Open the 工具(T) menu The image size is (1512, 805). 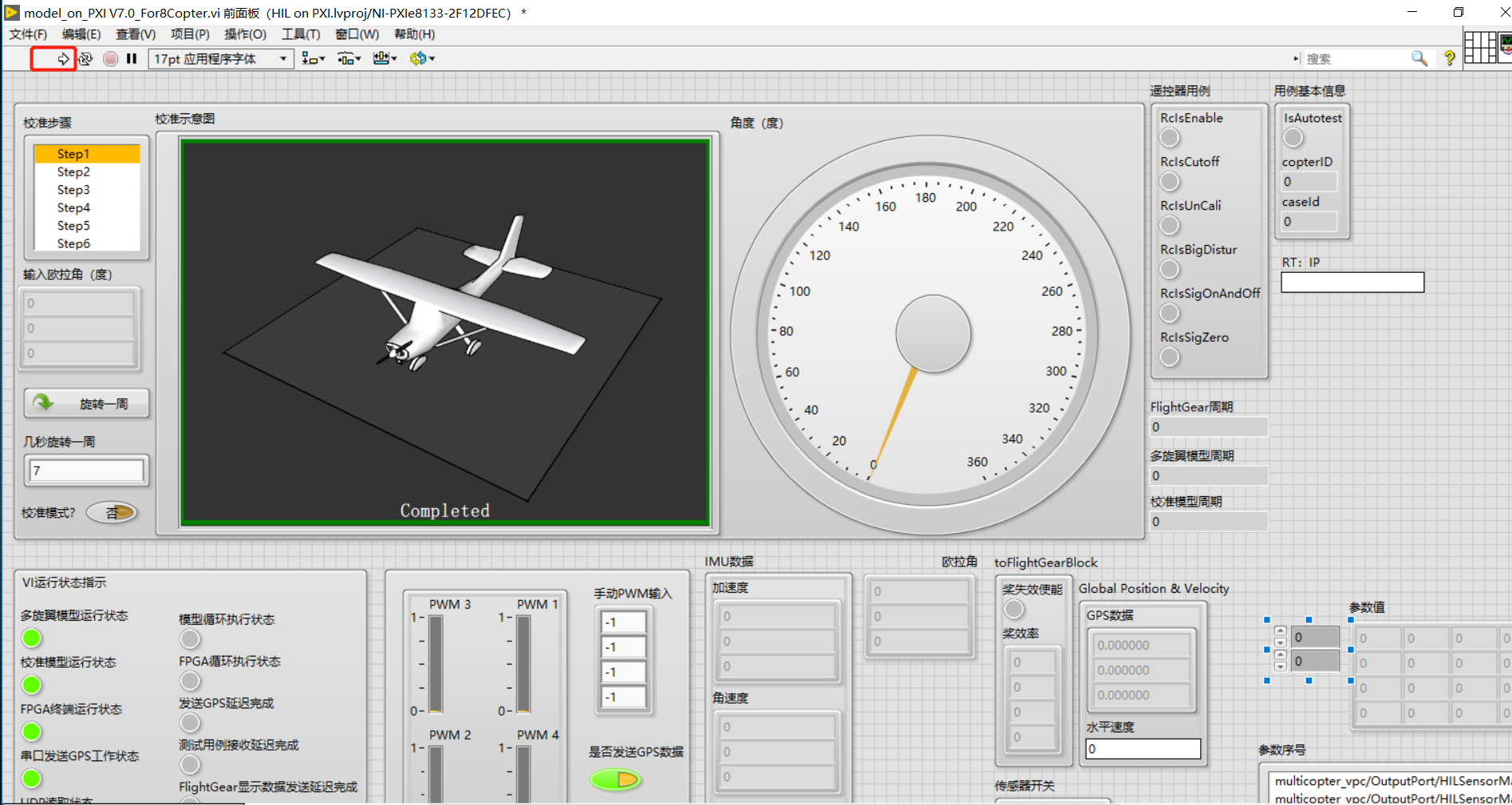coord(300,34)
